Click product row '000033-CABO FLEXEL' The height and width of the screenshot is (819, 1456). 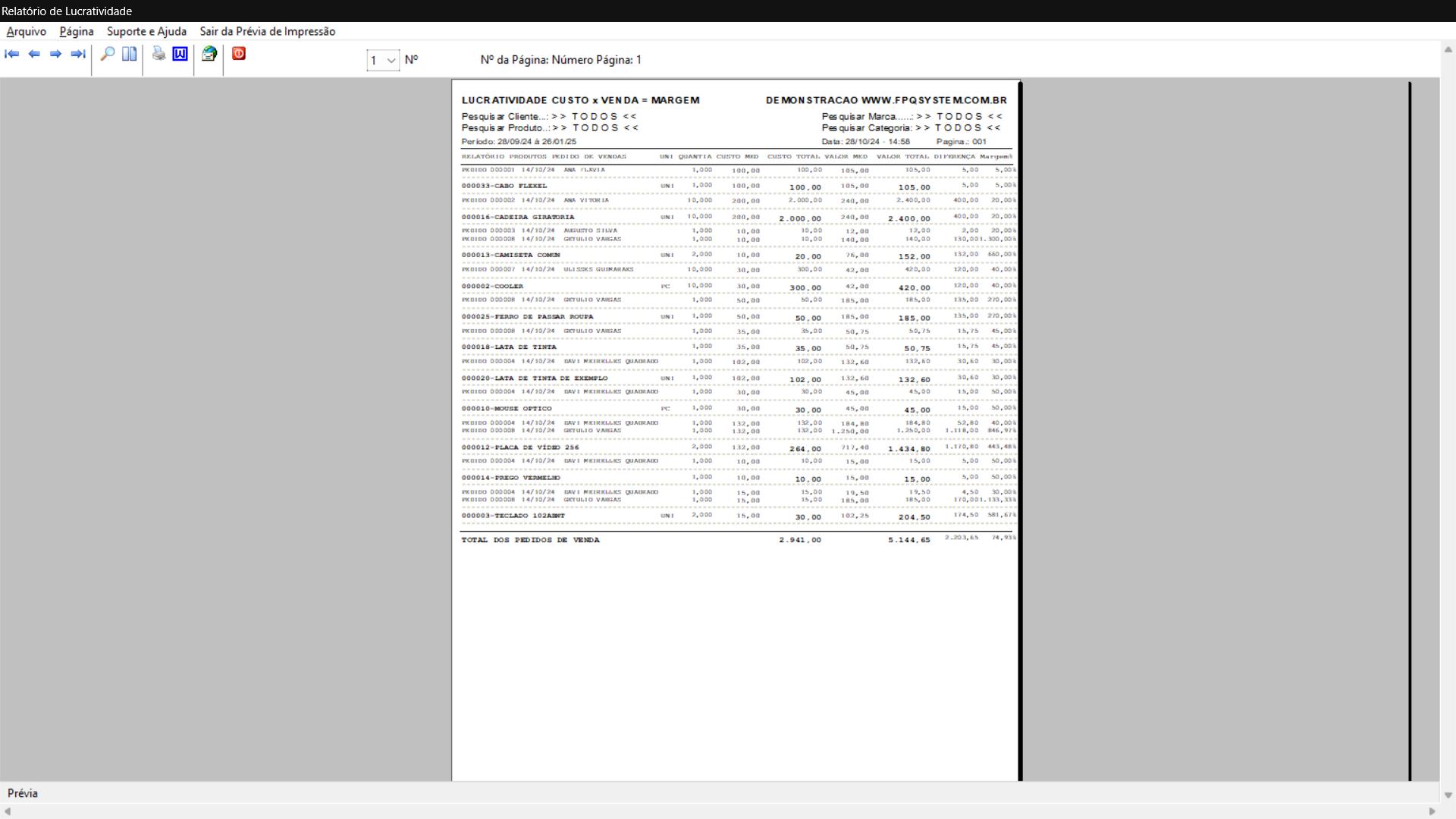point(739,186)
